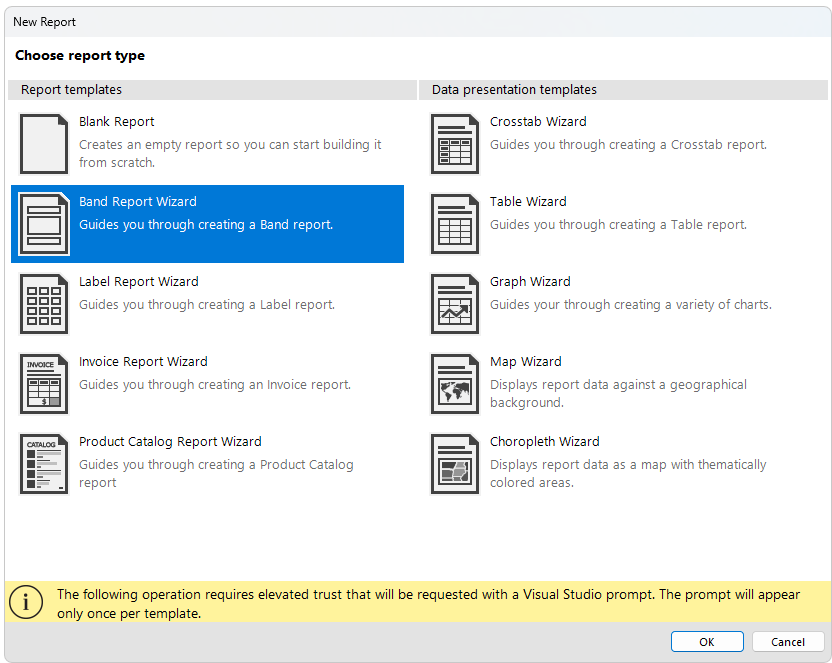Select the Map Wizard icon
Screen dimensions: 832x663
click(x=455, y=383)
